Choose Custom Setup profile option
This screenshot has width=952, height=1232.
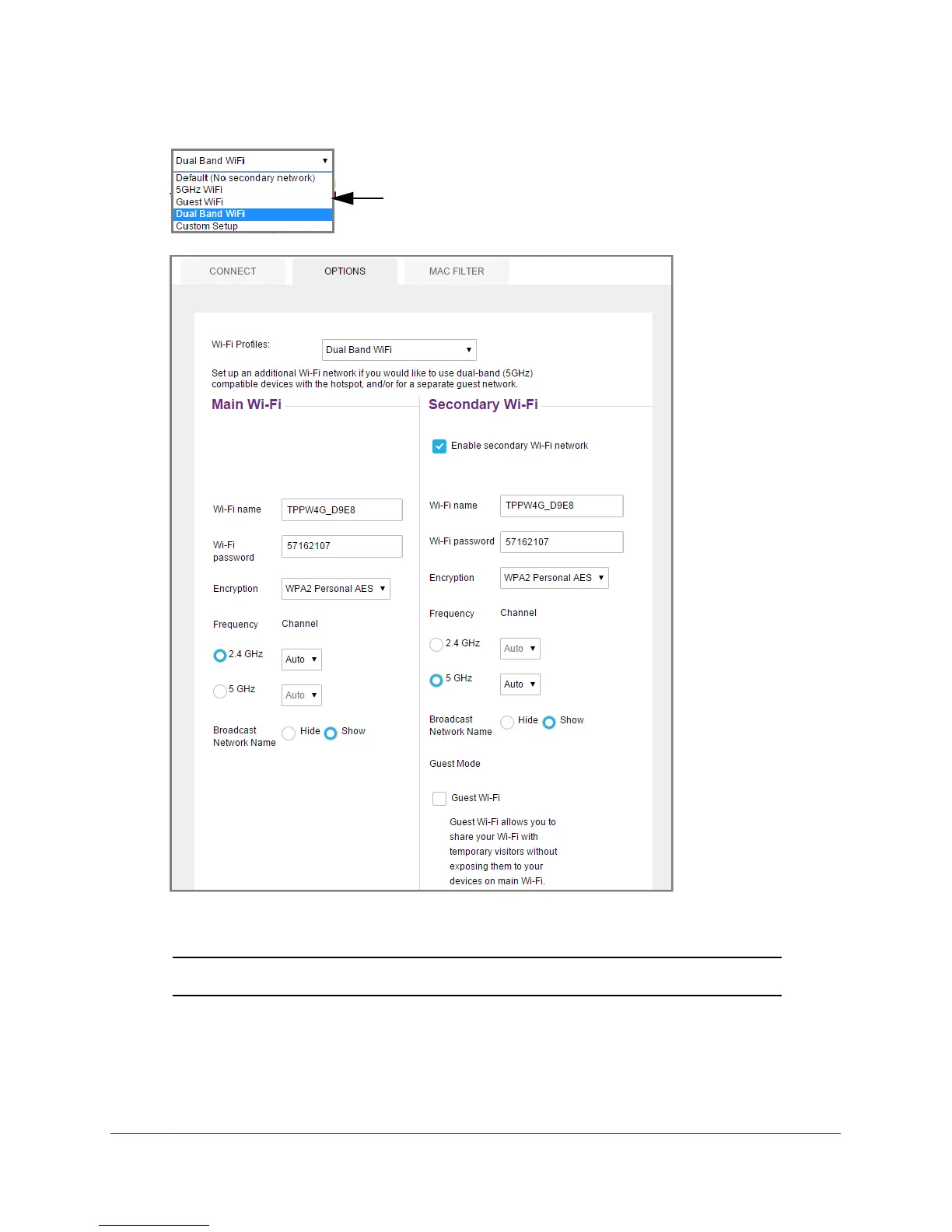coord(253,226)
